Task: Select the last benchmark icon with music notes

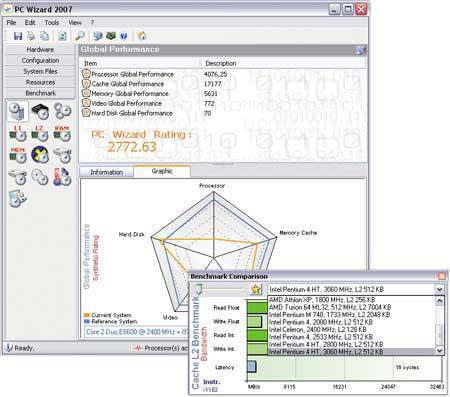Action: (x=18, y=198)
